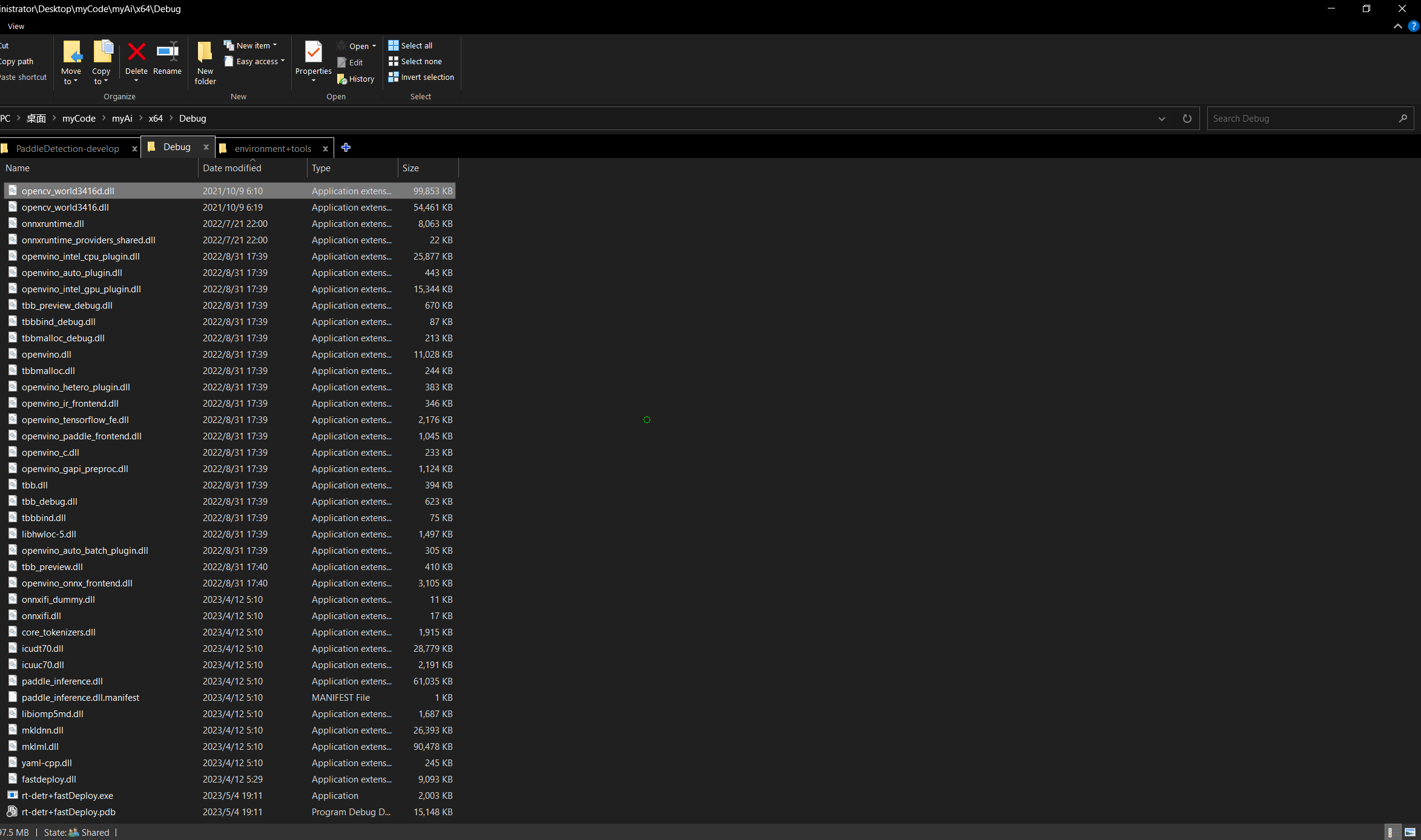The image size is (1421, 840).
Task: Select fastdeploy.dll file
Action: tap(230, 779)
